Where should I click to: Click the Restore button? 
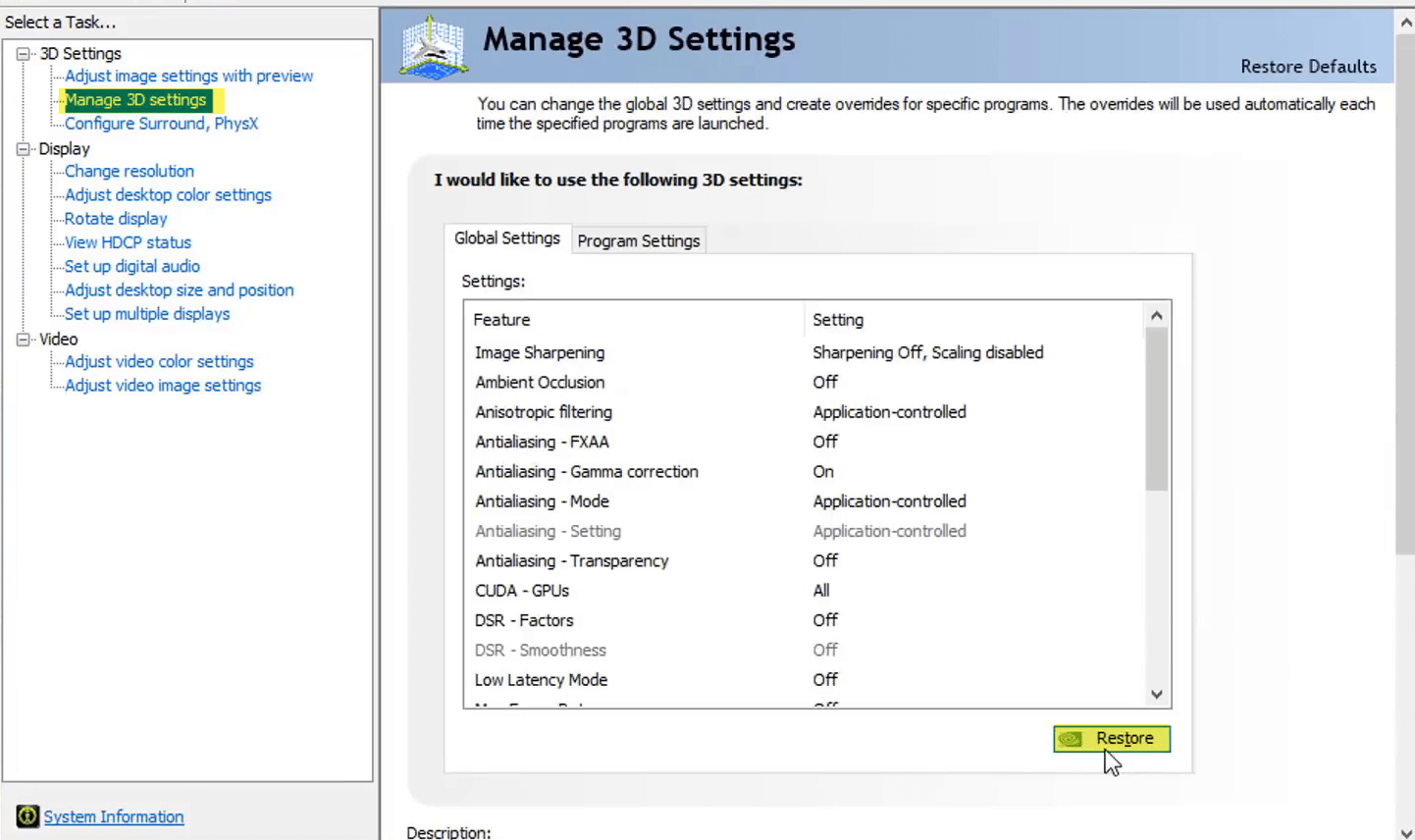(x=1112, y=738)
